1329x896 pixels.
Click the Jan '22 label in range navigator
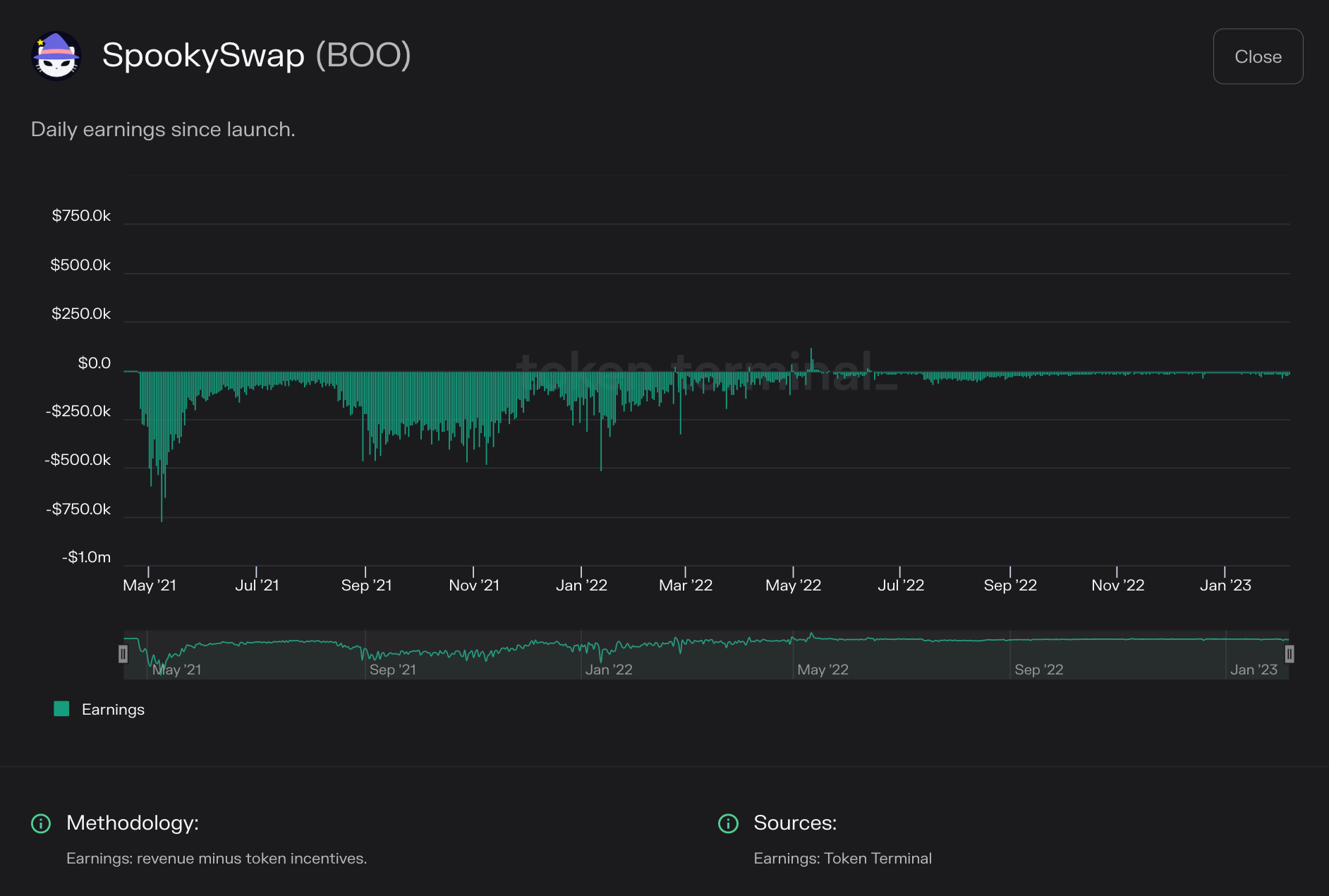tap(609, 670)
